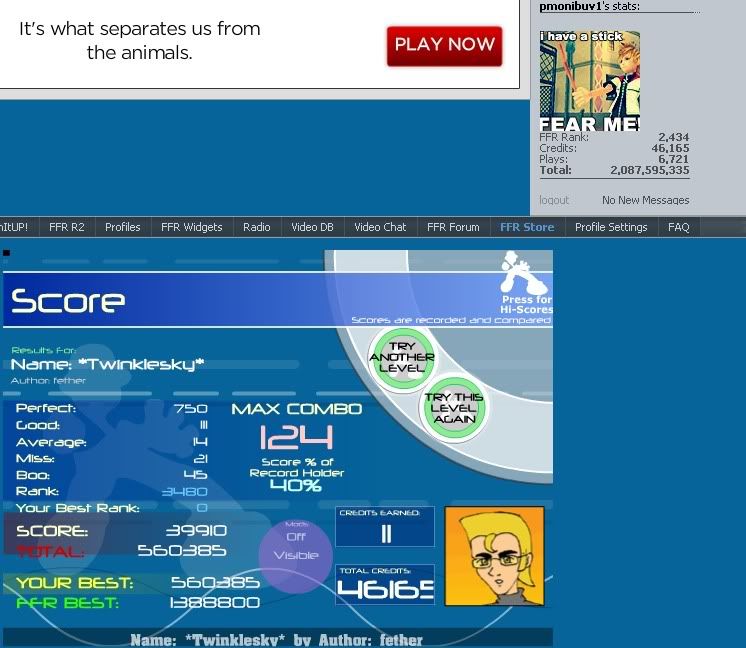The width and height of the screenshot is (746, 648).
Task: Toggle the Mods Off/Visible purple circle
Action: (x=296, y=546)
